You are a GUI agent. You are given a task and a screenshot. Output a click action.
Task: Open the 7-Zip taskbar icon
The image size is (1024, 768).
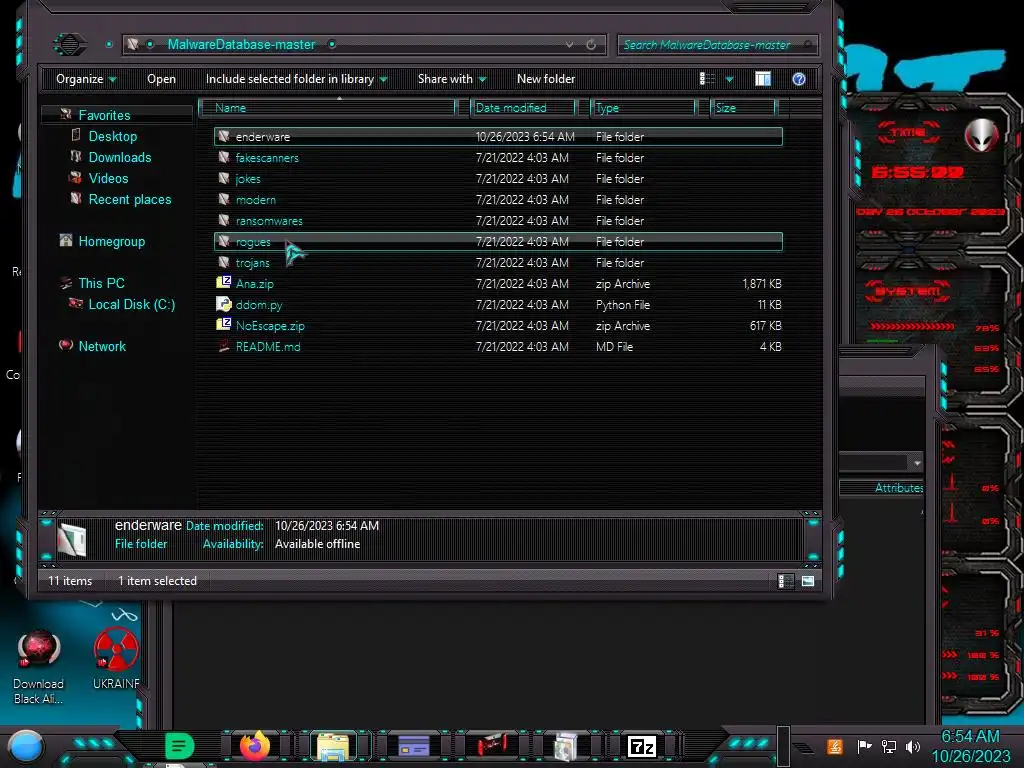pyautogui.click(x=641, y=746)
